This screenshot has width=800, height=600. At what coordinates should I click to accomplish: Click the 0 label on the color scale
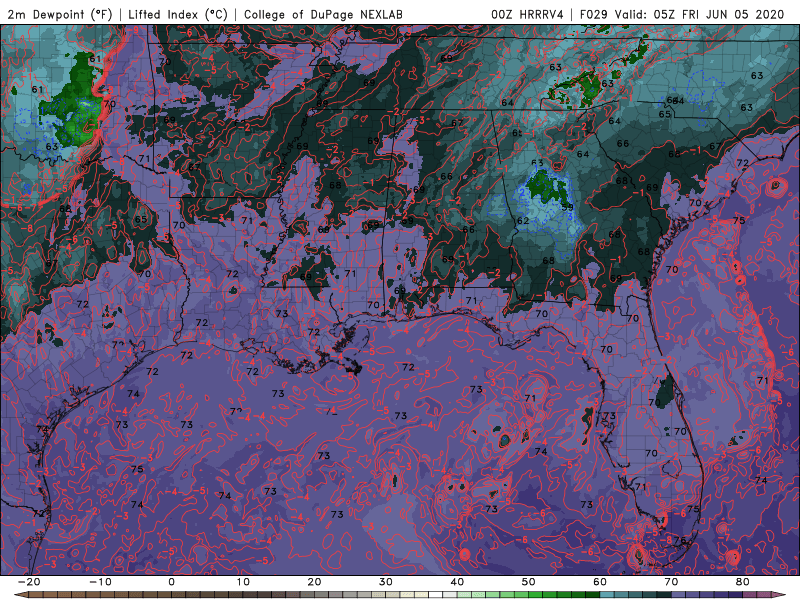tap(171, 582)
